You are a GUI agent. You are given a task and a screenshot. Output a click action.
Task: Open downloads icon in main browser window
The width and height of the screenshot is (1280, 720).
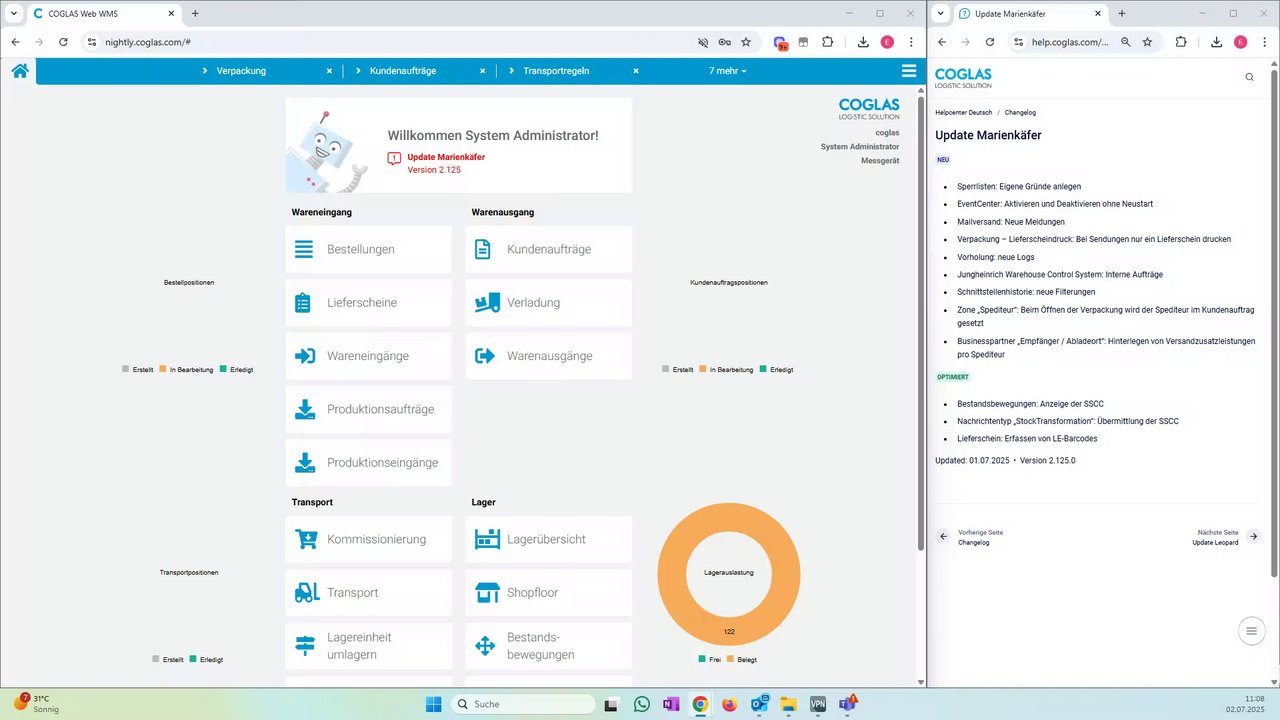pyautogui.click(x=863, y=42)
